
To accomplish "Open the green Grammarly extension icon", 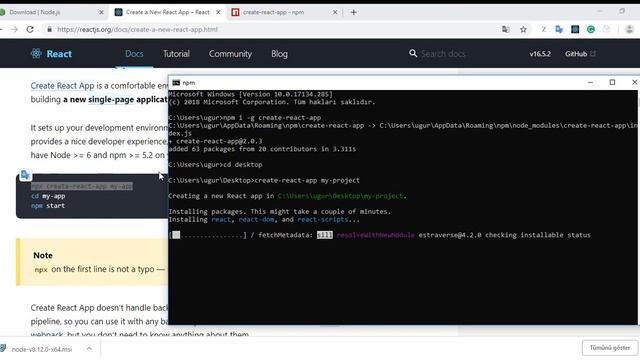I will click(x=591, y=29).
